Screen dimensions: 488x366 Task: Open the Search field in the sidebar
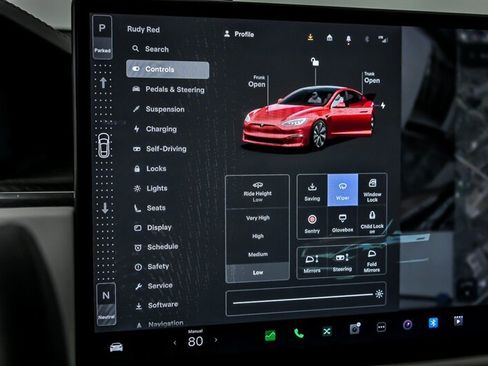tap(151, 49)
